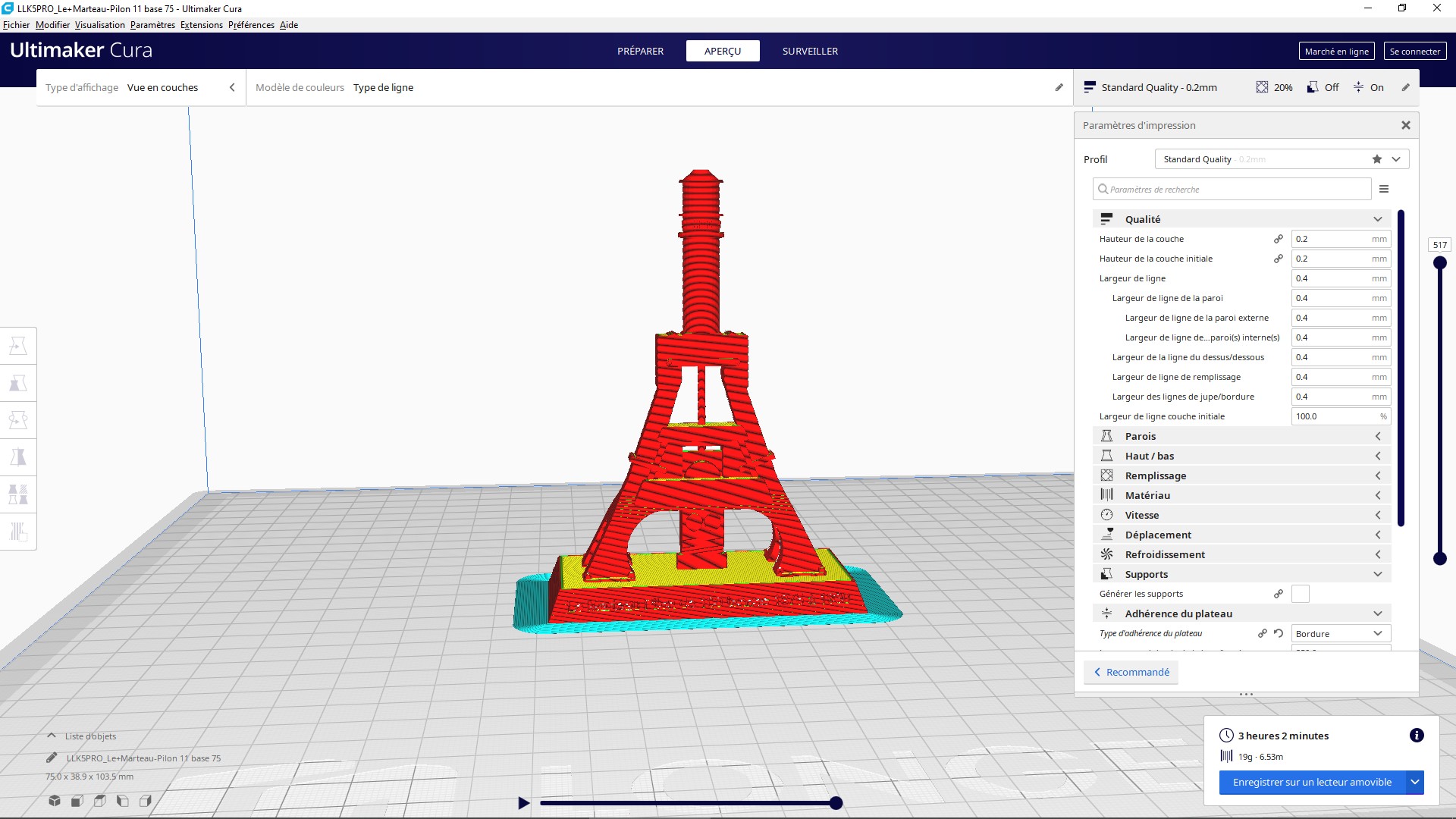Click link icon next to Générer les supports
Image resolution: width=1456 pixels, height=819 pixels.
pyautogui.click(x=1279, y=594)
